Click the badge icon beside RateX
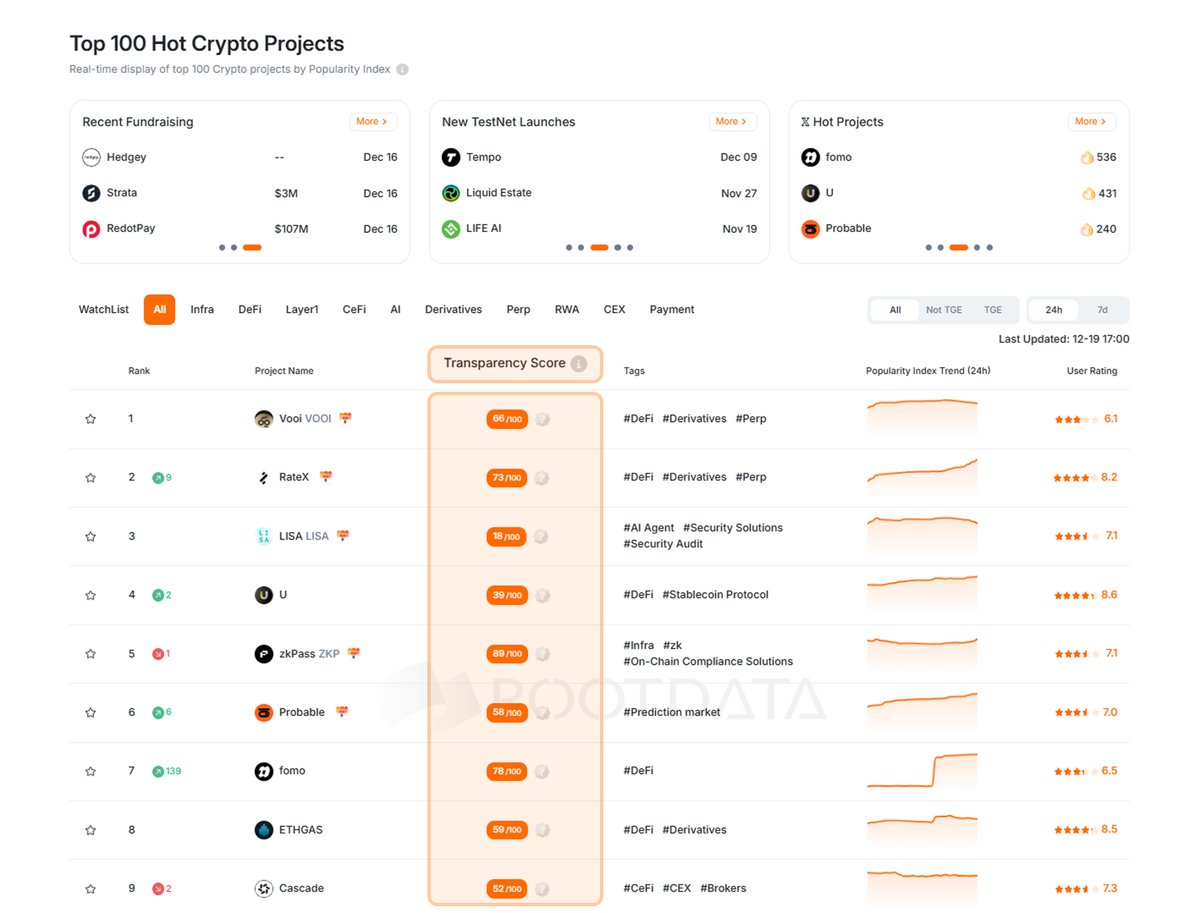Screen dimensions: 1200x913 tap(325, 477)
